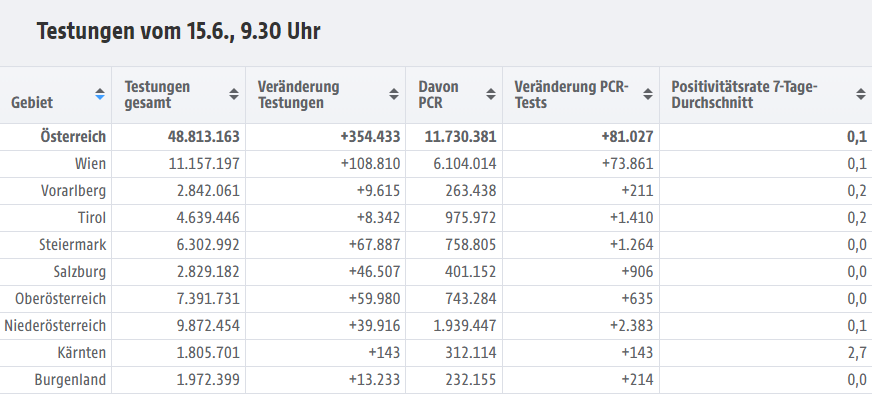Viewport: 872px width, 394px height.
Task: Click the Testungen gesamt header text
Action: [x=157, y=95]
